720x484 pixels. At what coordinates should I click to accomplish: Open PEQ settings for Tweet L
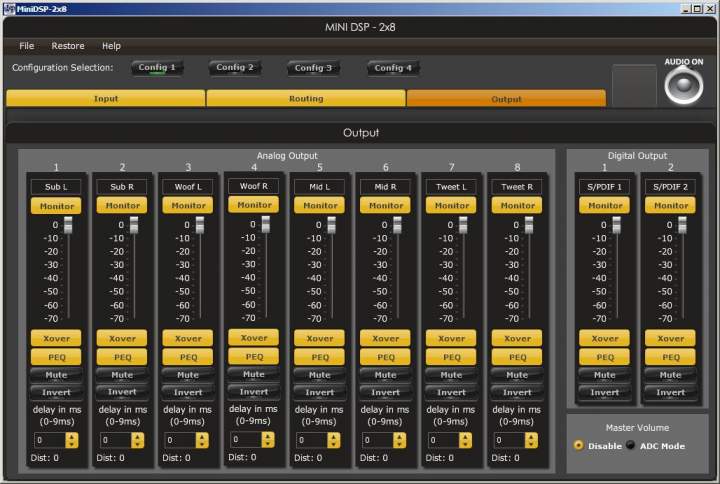(451, 357)
